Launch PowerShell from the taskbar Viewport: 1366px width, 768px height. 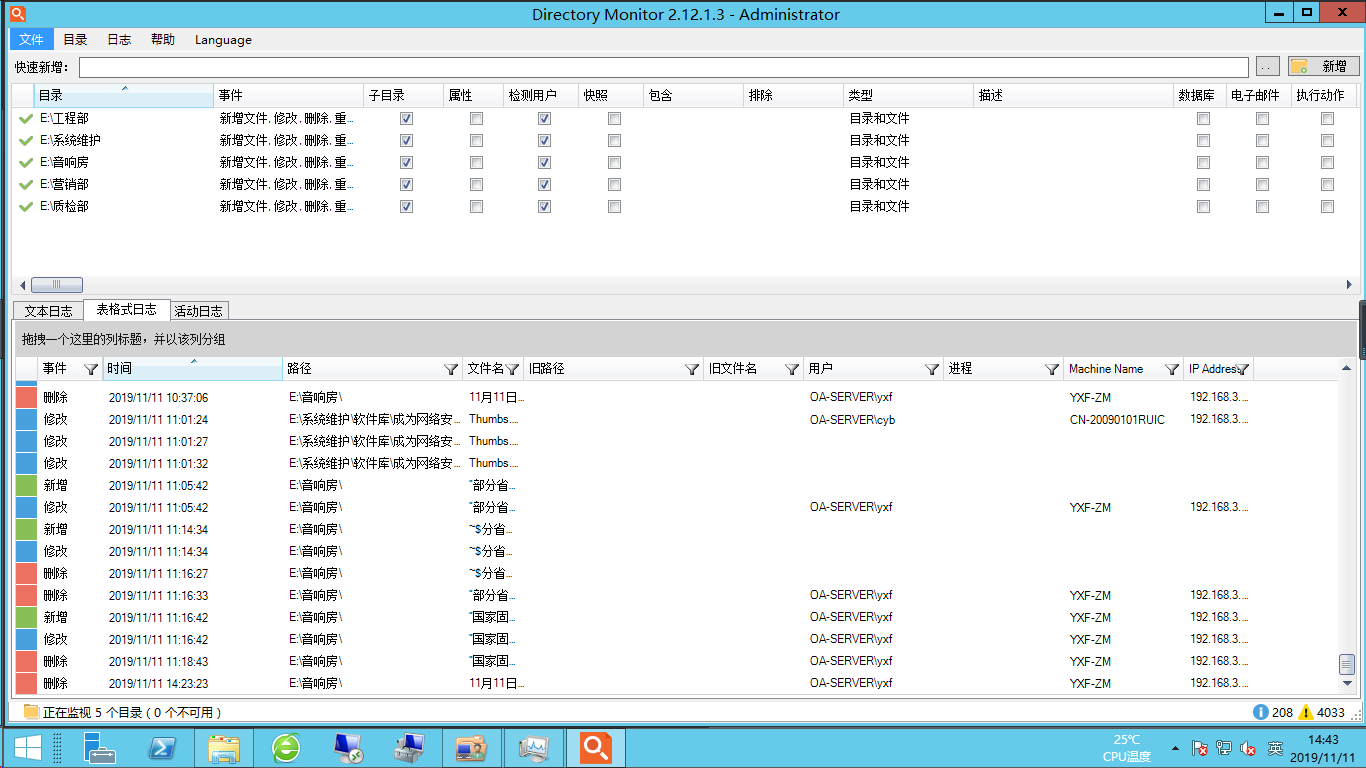(162, 747)
